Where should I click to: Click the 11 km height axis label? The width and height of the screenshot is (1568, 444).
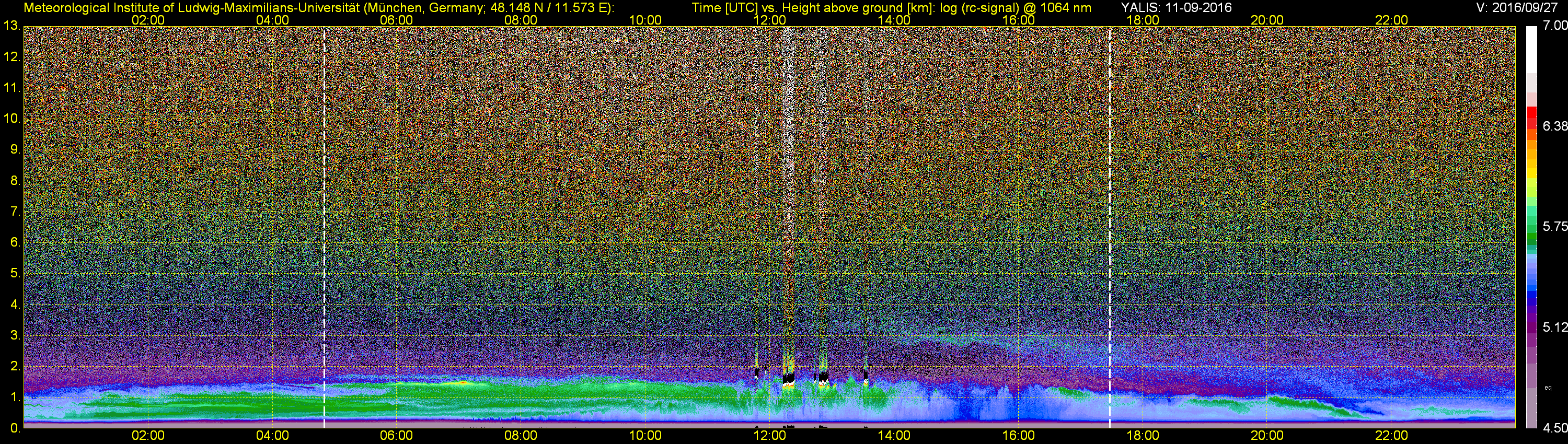11,88
